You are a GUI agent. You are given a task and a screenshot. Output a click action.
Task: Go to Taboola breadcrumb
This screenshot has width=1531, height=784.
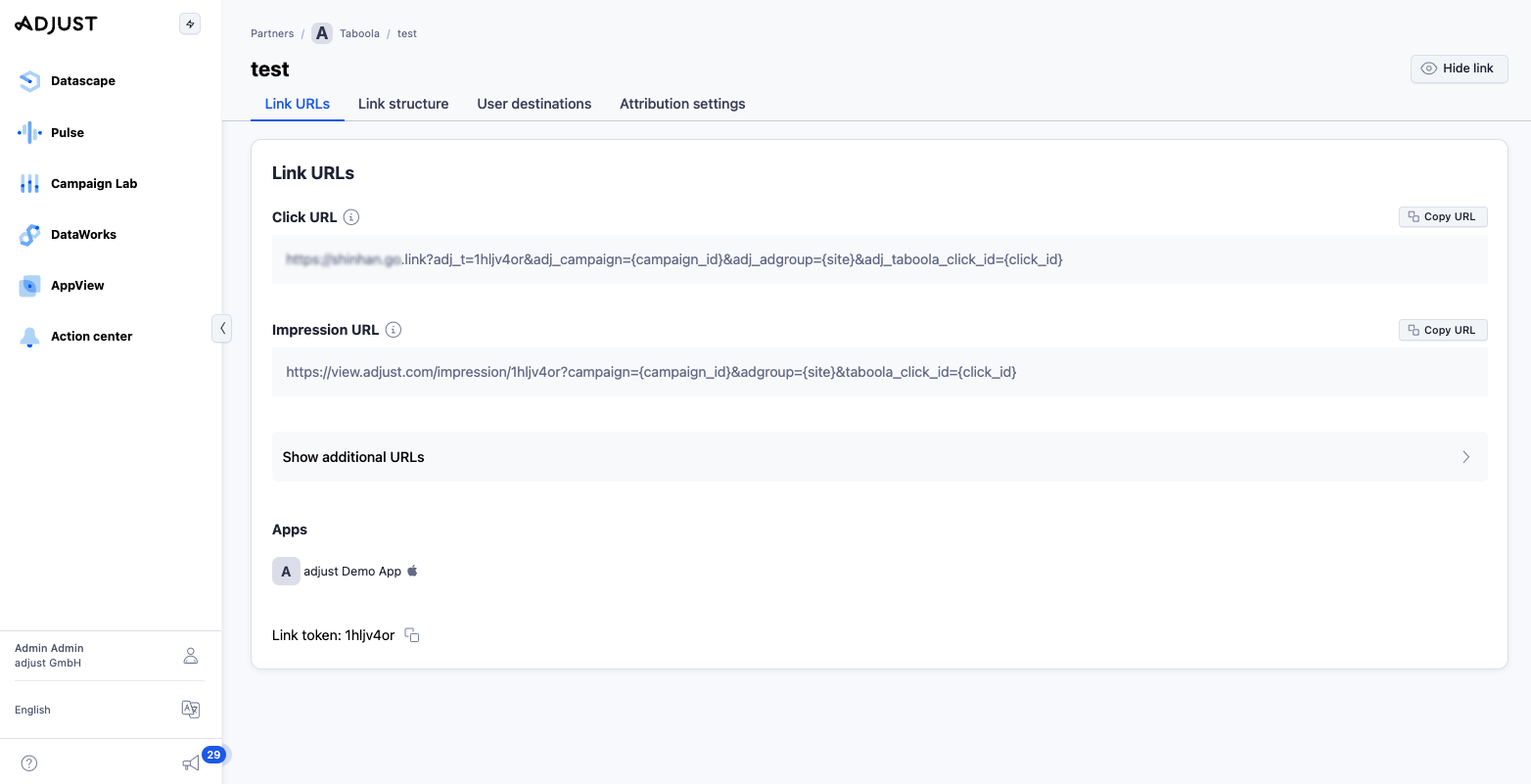point(359,33)
